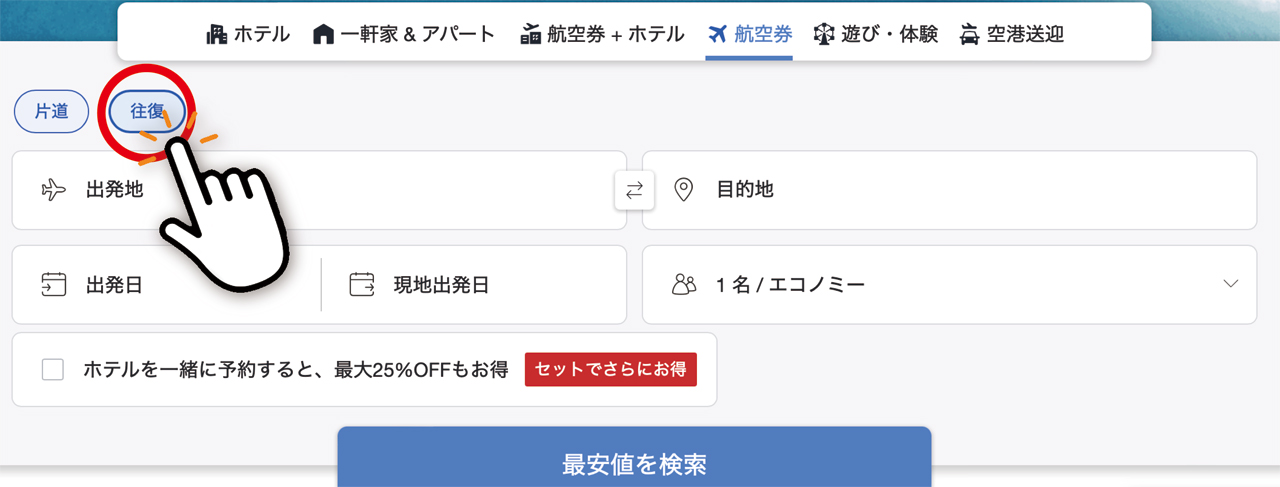The height and width of the screenshot is (487, 1280).
Task: Swap departure and destination with the arrows icon
Action: (634, 190)
